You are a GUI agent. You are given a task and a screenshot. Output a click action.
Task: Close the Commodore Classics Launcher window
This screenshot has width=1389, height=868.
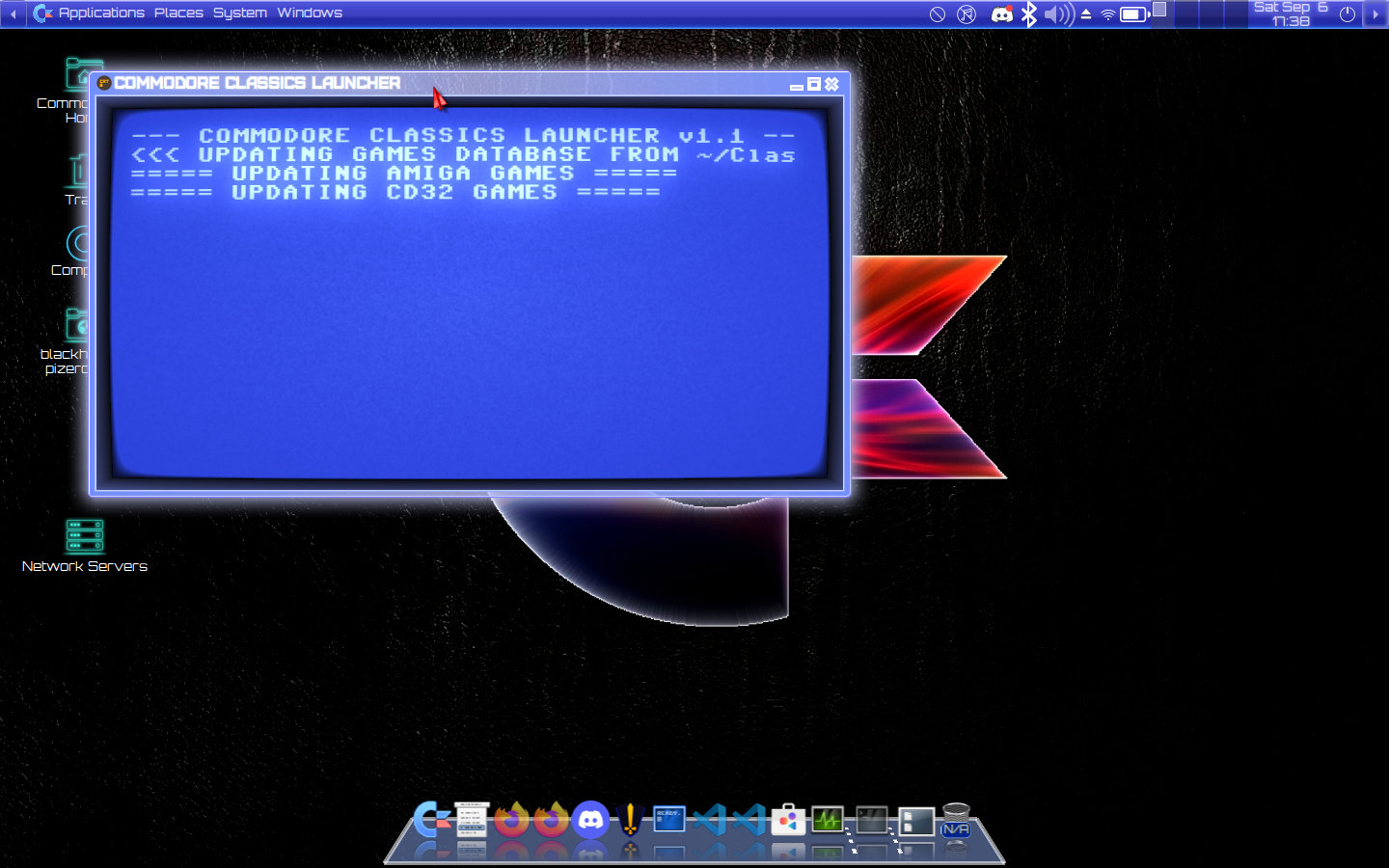[831, 84]
